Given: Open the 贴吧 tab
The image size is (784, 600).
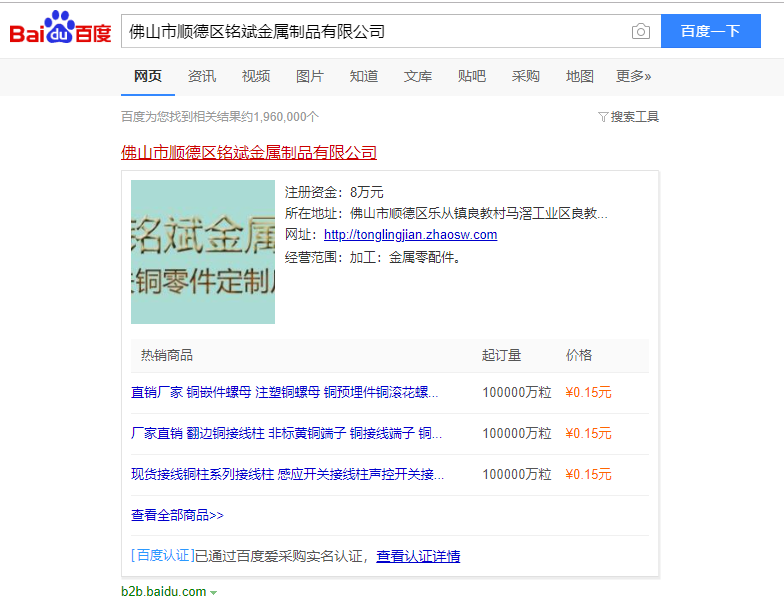Looking at the screenshot, I should 472,76.
